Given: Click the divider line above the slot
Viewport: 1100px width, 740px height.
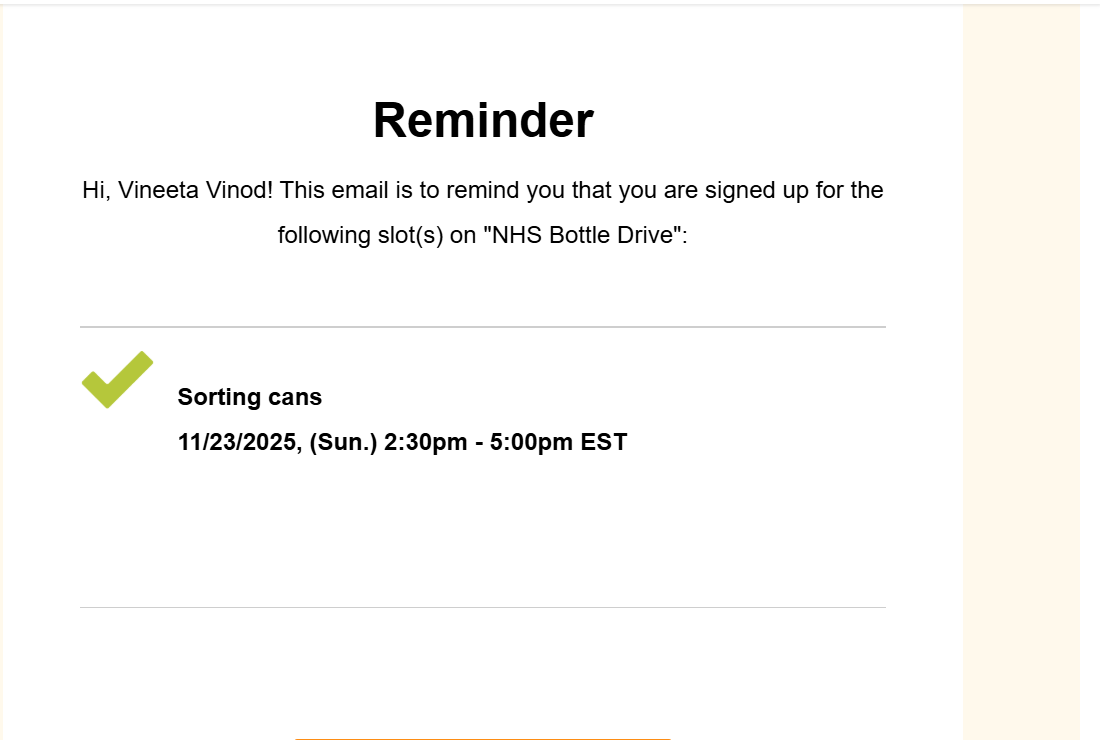Looking at the screenshot, I should point(483,327).
